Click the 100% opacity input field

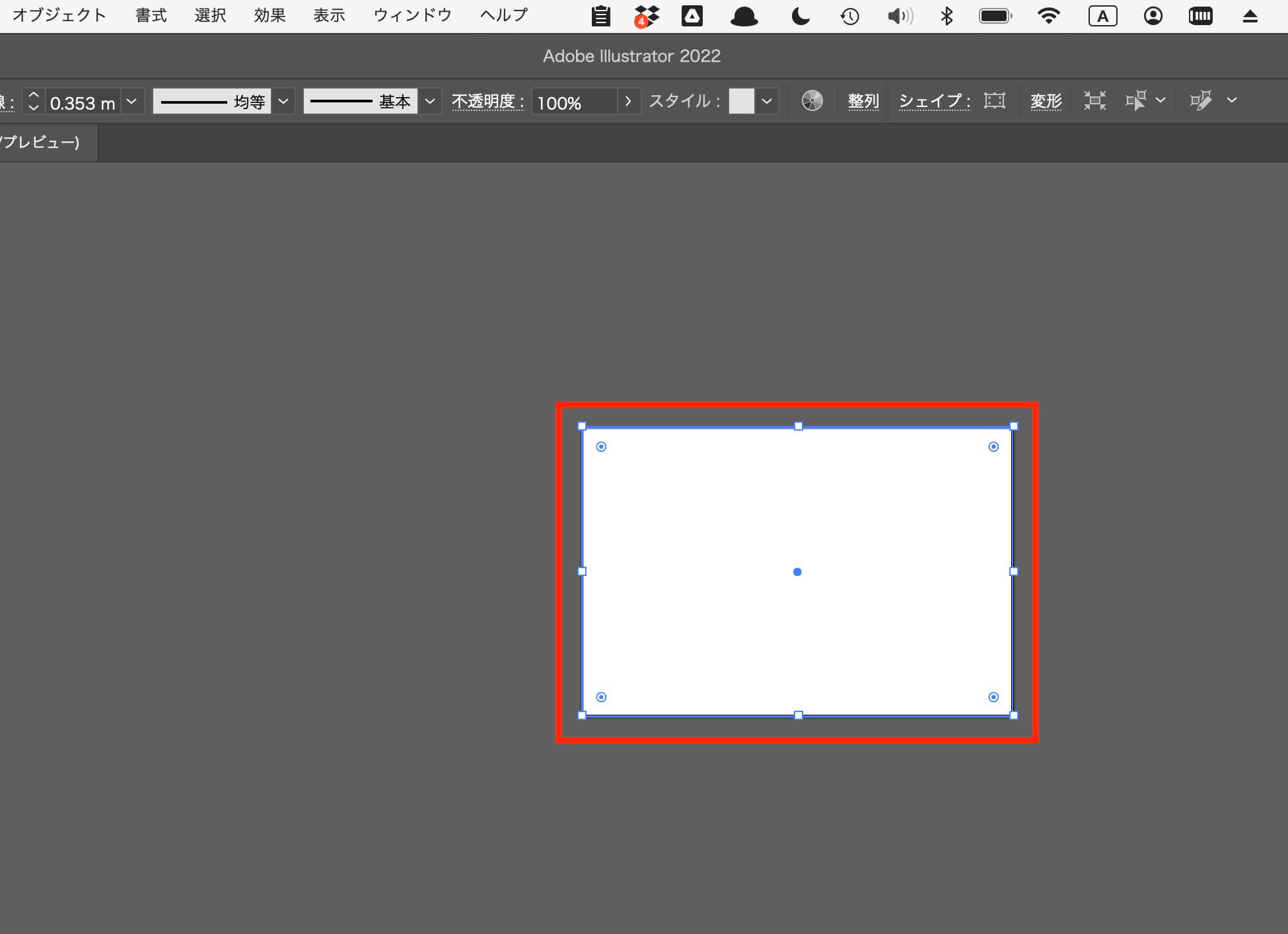tap(573, 102)
